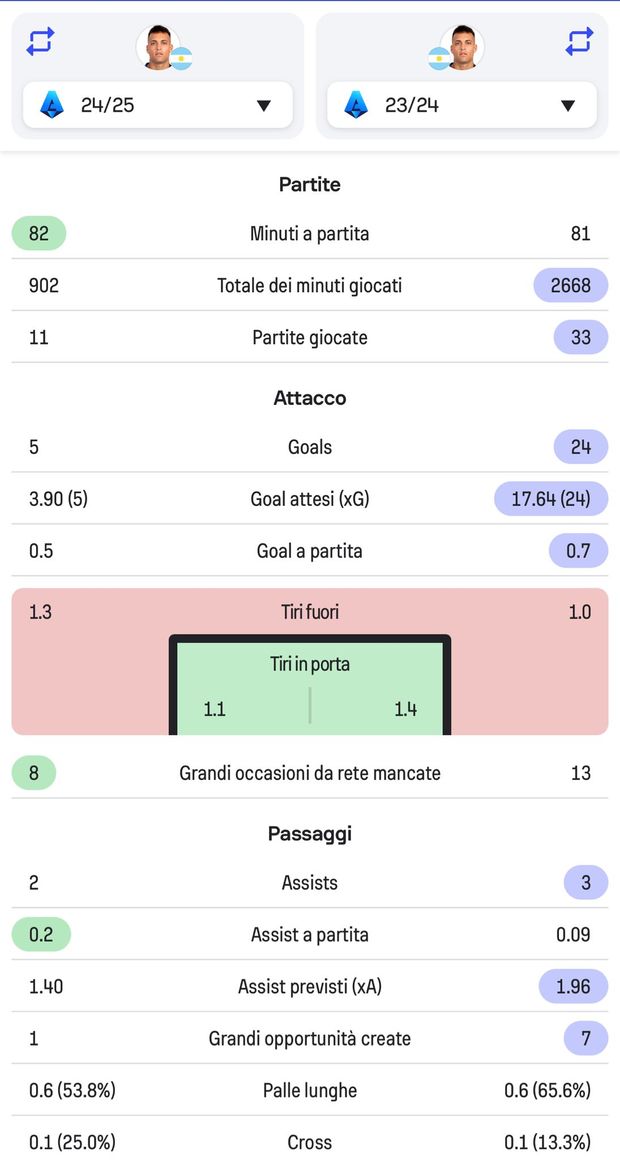This screenshot has width=620, height=1160.
Task: Expand the left season dropdown arrow
Action: (x=264, y=105)
